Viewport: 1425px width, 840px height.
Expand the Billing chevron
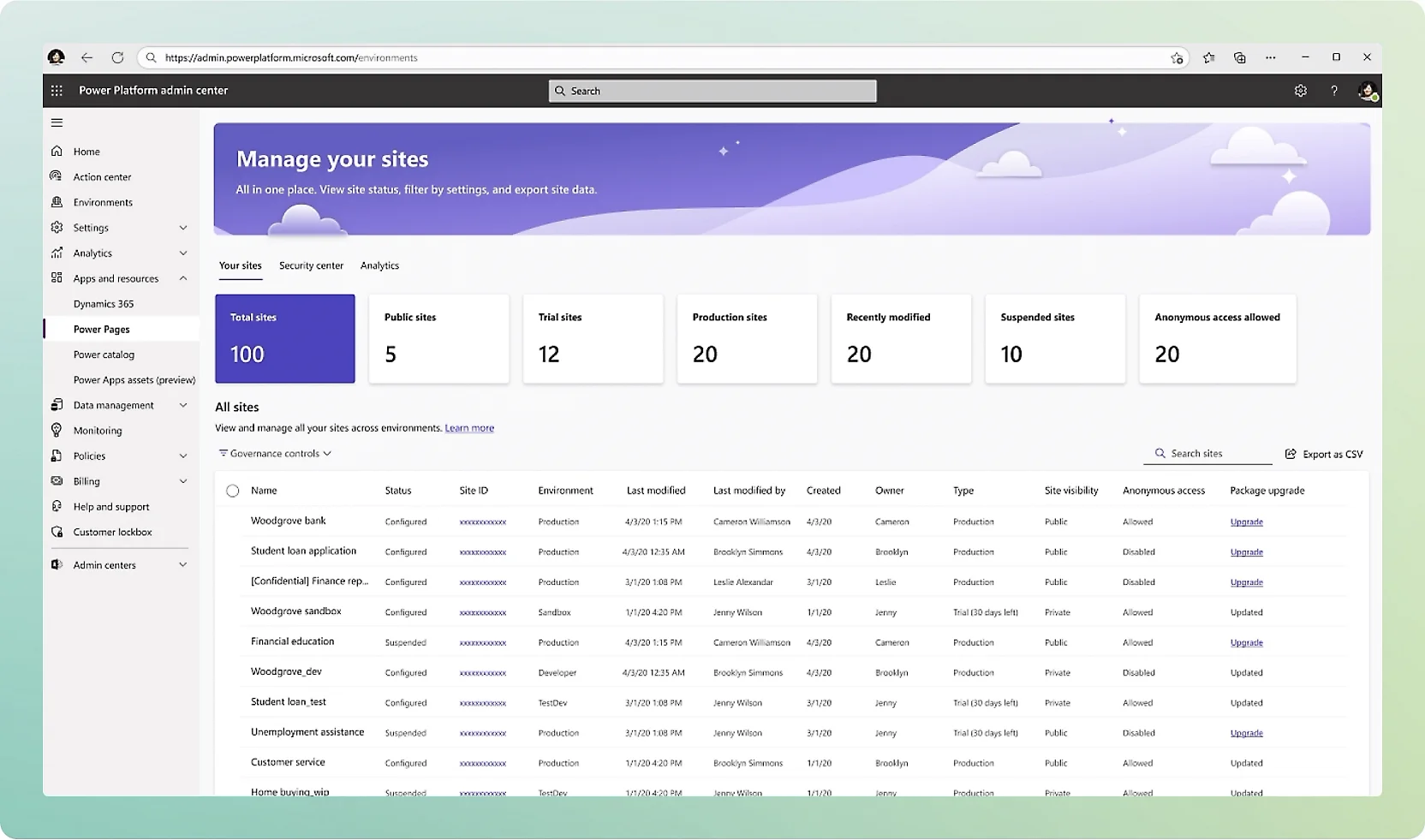pyautogui.click(x=182, y=480)
